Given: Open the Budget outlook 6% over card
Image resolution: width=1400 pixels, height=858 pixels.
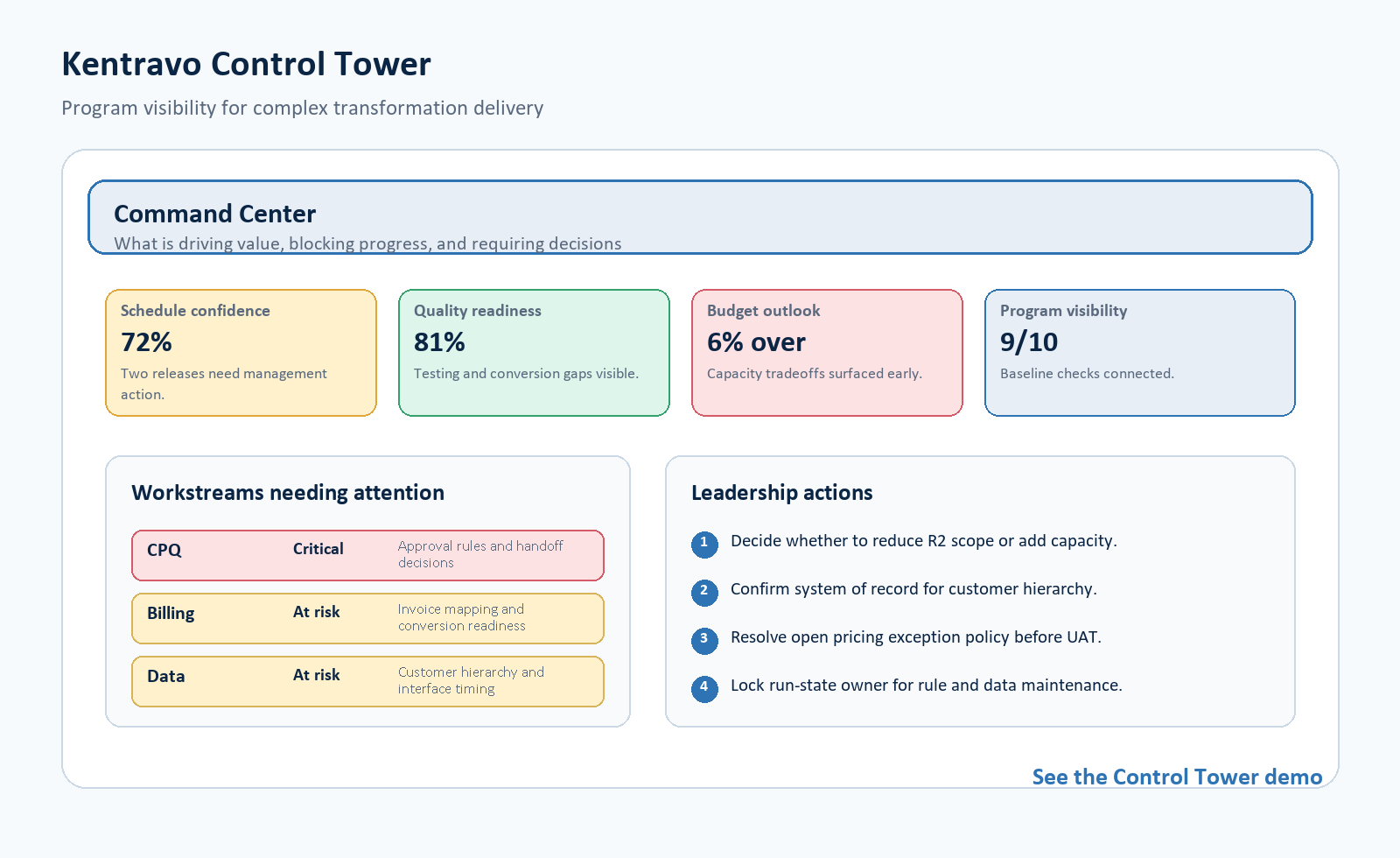Looking at the screenshot, I should [x=827, y=353].
